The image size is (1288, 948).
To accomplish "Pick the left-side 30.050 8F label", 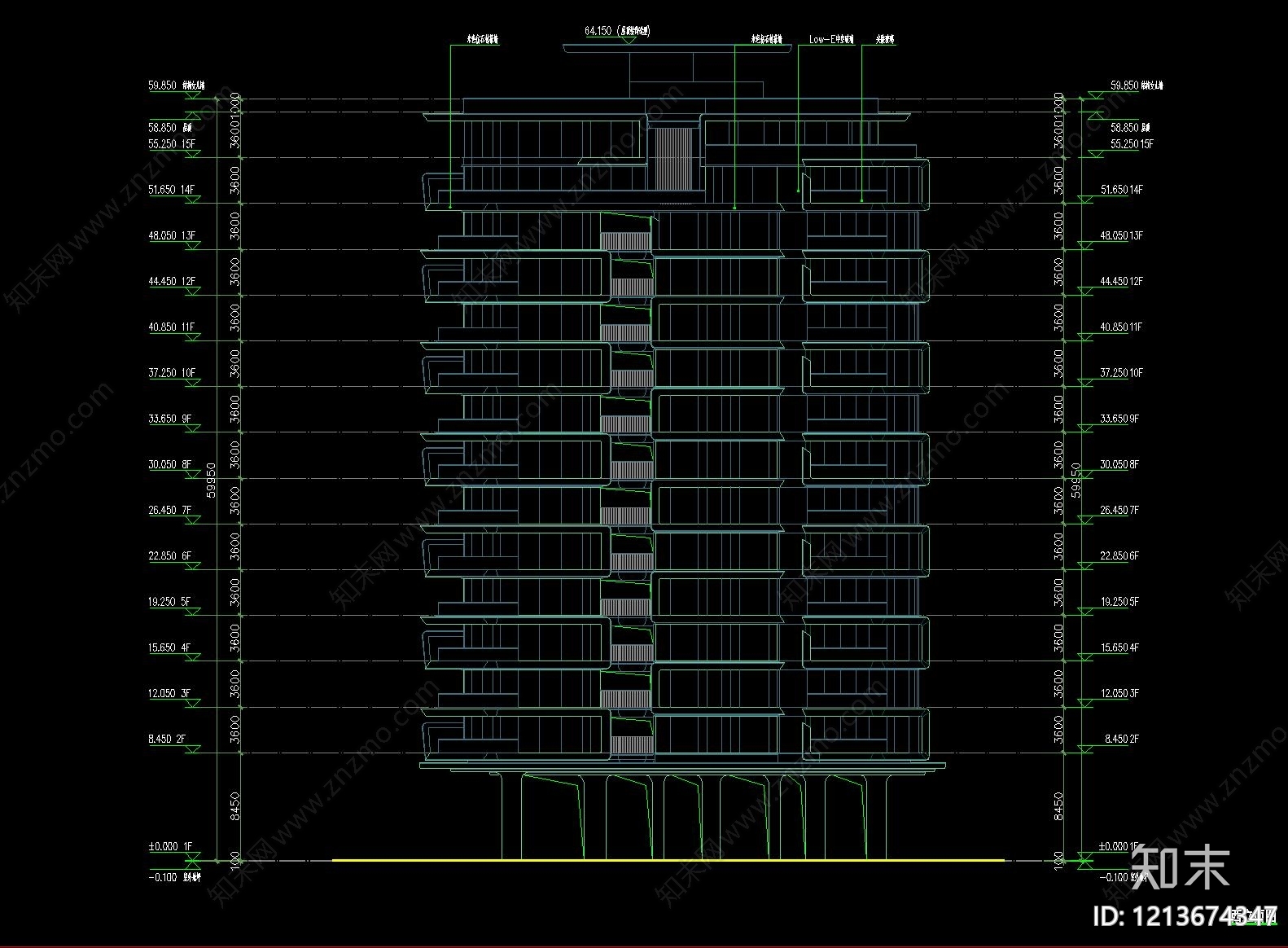I will pos(169,464).
